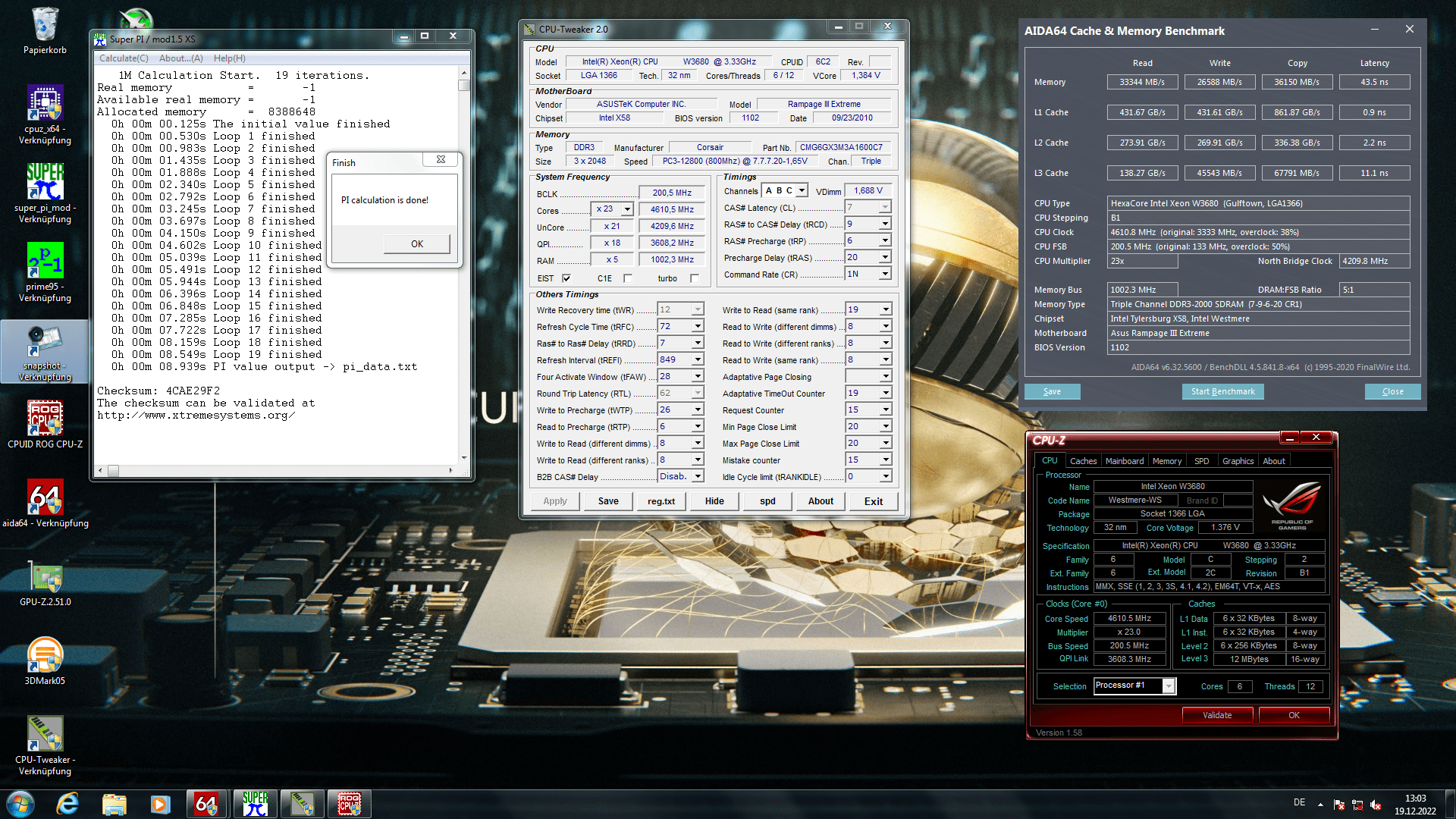This screenshot has width=1456, height=819.
Task: Switch to CPU-Tweaker taskbar button
Action: (x=302, y=804)
